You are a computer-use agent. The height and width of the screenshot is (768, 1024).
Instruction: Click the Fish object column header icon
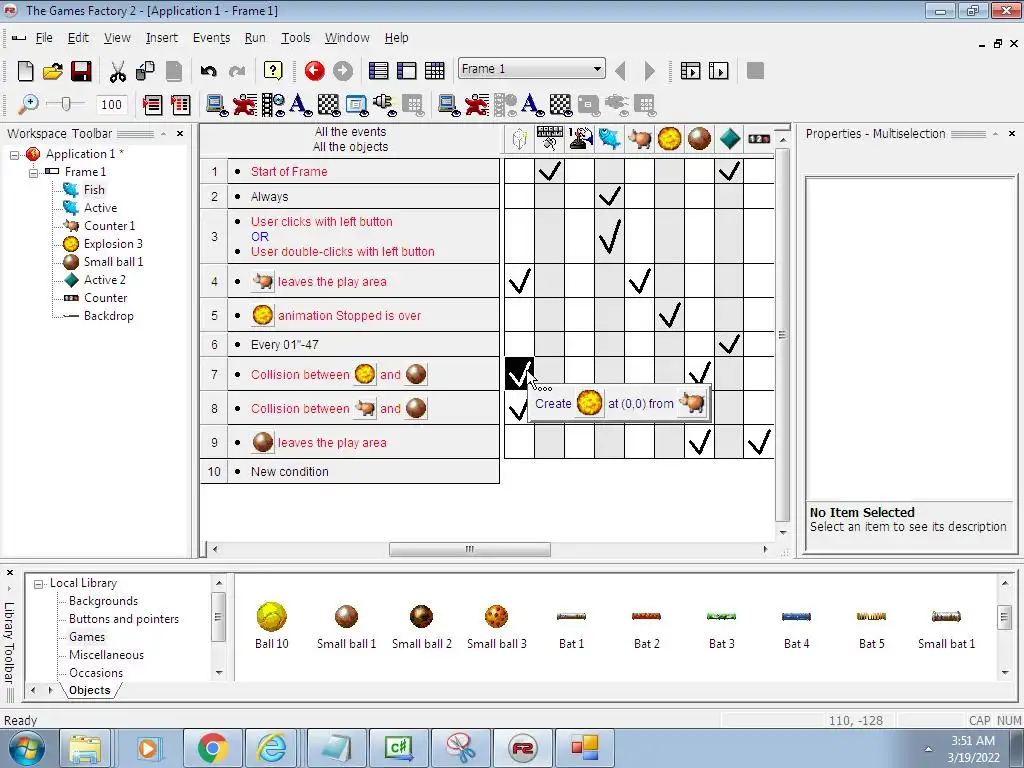pos(609,138)
